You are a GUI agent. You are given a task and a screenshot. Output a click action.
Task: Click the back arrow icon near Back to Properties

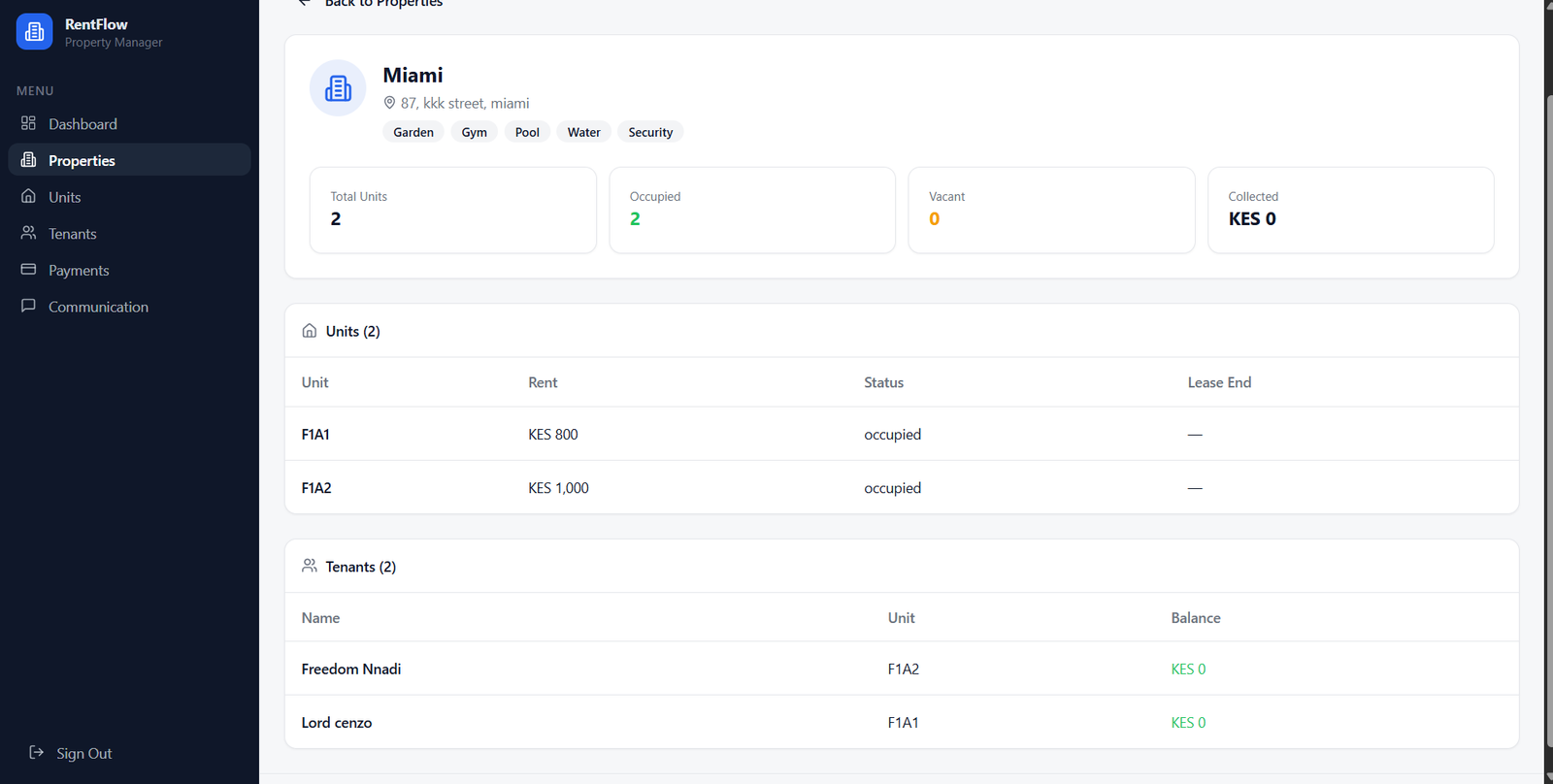pos(305,3)
